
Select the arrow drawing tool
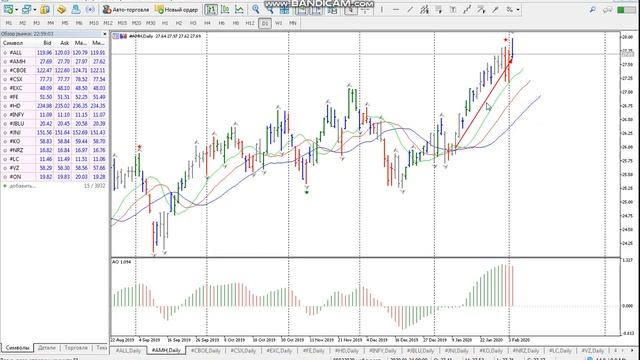[496, 9]
